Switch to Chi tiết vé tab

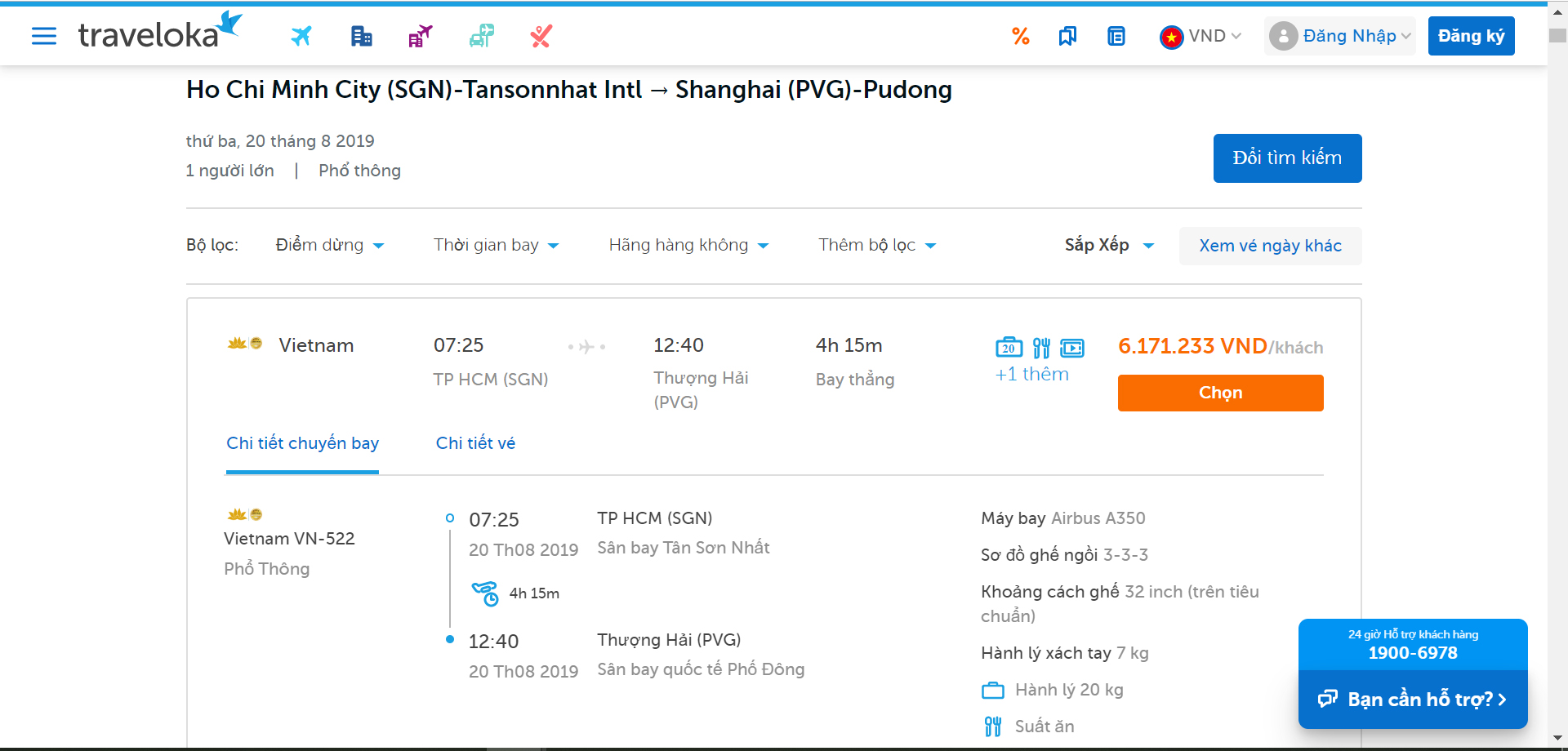[x=475, y=443]
